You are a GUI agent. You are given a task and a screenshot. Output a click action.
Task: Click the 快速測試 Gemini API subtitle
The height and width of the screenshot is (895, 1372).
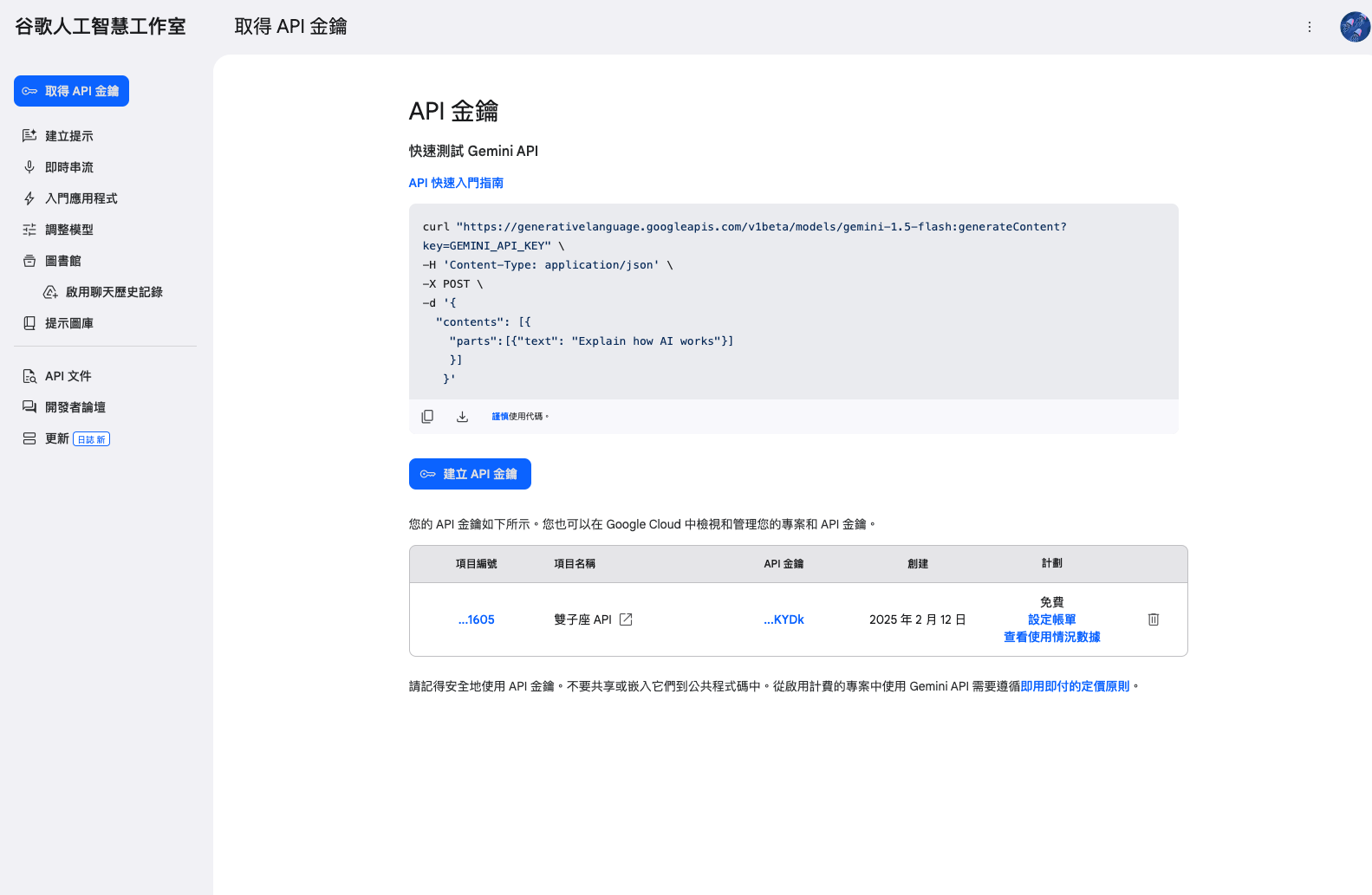pos(473,151)
